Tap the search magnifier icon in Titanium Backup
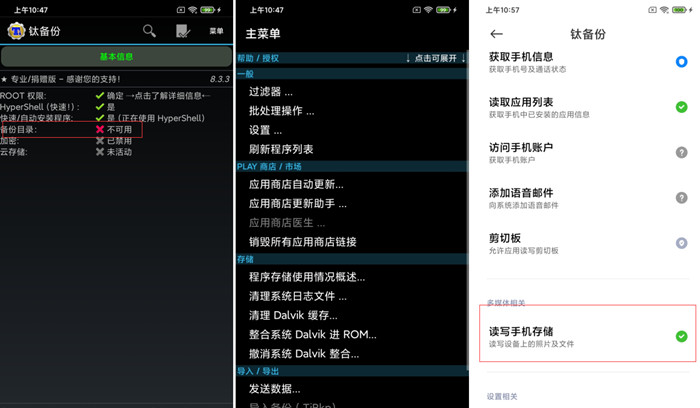The height and width of the screenshot is (408, 700). 149,31
